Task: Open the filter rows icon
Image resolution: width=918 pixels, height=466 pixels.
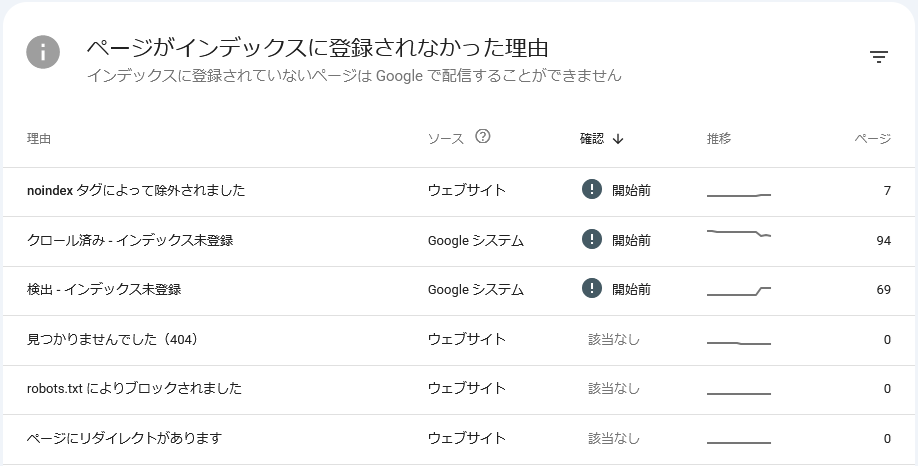Action: click(x=879, y=57)
